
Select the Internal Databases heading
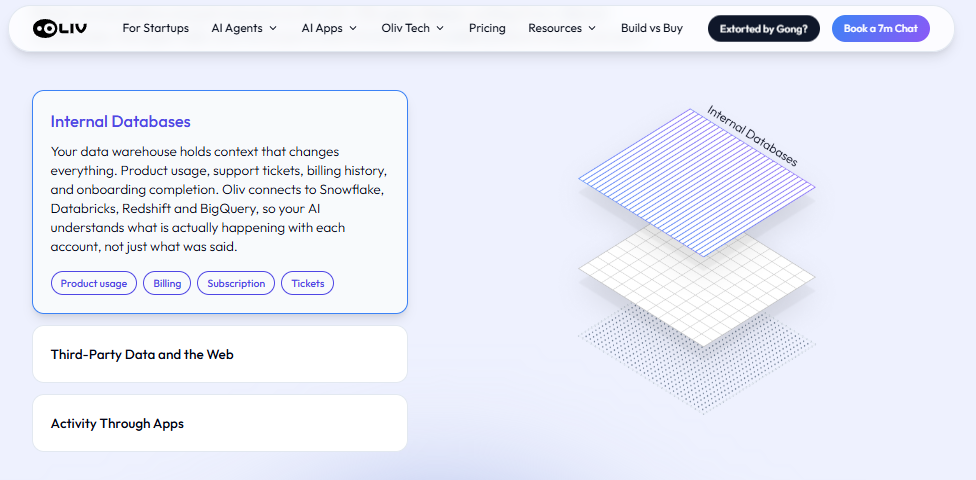121,121
